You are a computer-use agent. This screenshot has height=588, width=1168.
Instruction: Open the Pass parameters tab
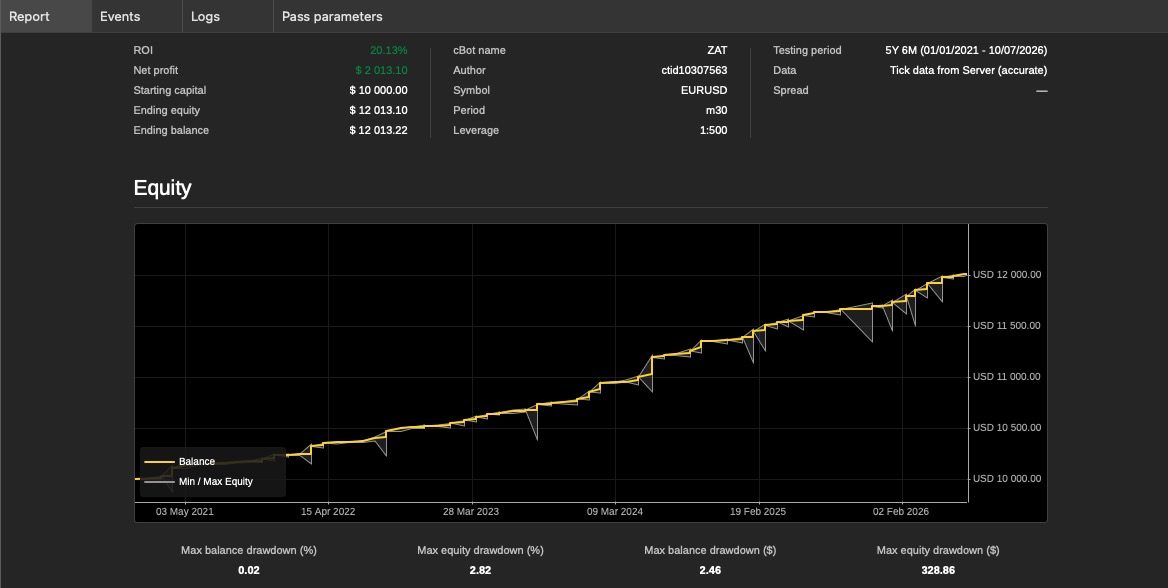click(x=332, y=16)
